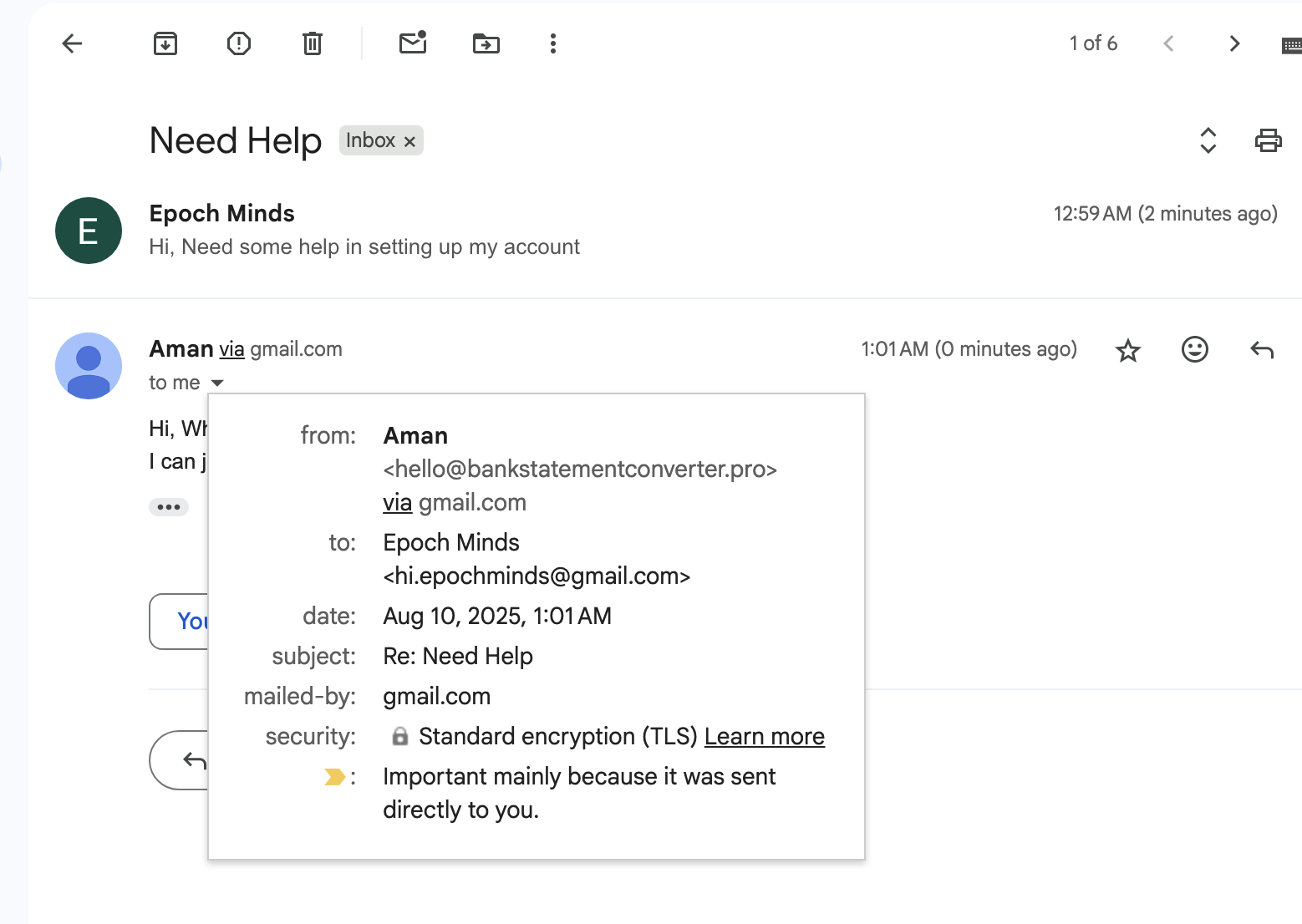Navigate to the older conversation
The height and width of the screenshot is (924, 1302).
pyautogui.click(x=1234, y=43)
